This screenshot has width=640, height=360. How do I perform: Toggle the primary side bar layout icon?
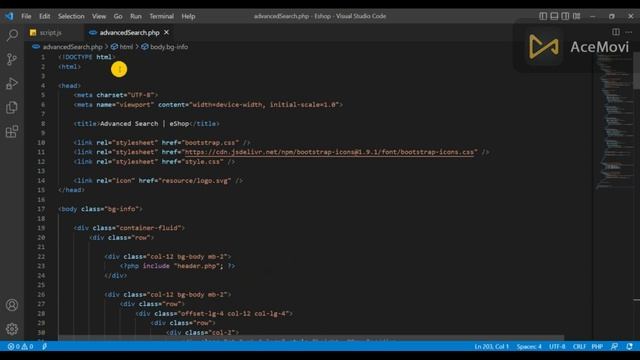(x=543, y=16)
